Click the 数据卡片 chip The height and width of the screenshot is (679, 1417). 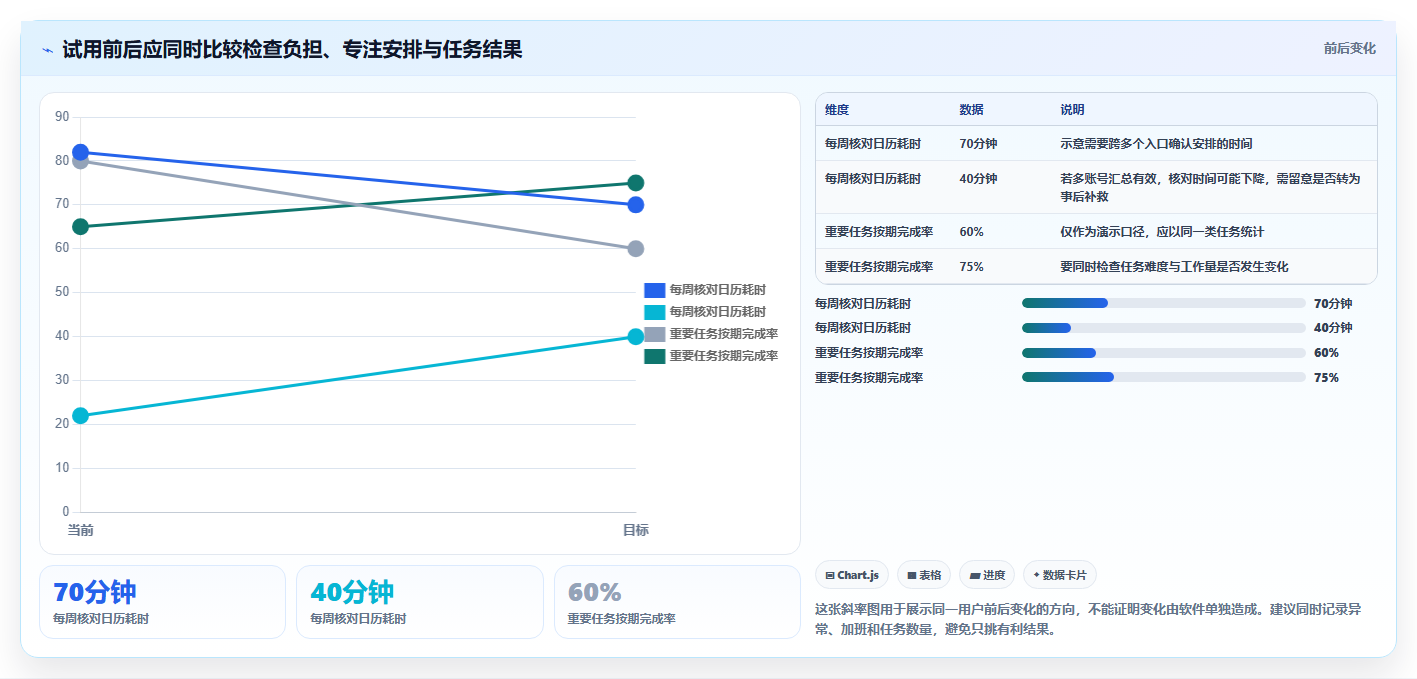1060,575
